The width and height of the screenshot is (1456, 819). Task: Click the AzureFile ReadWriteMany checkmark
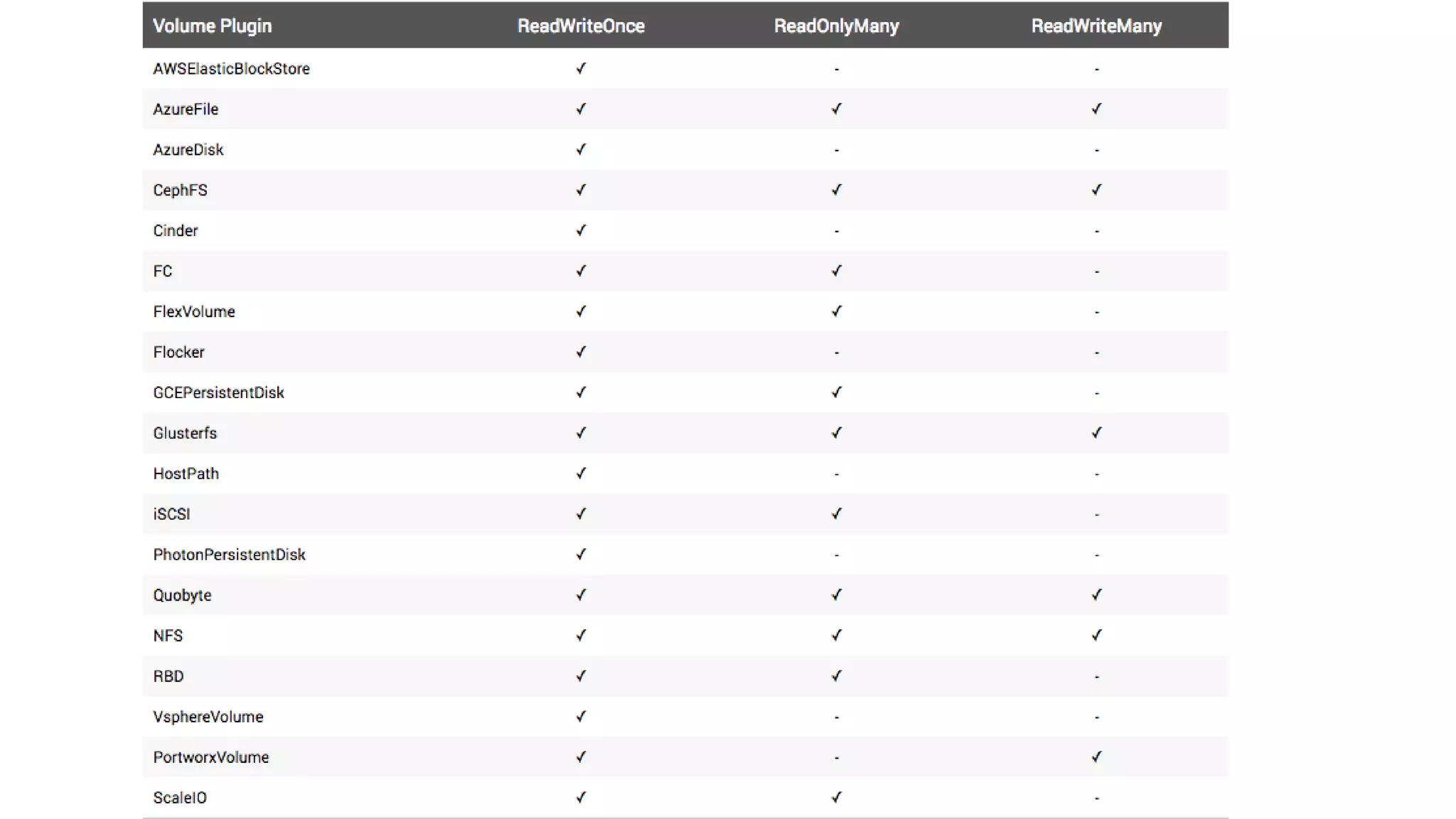coord(1096,109)
